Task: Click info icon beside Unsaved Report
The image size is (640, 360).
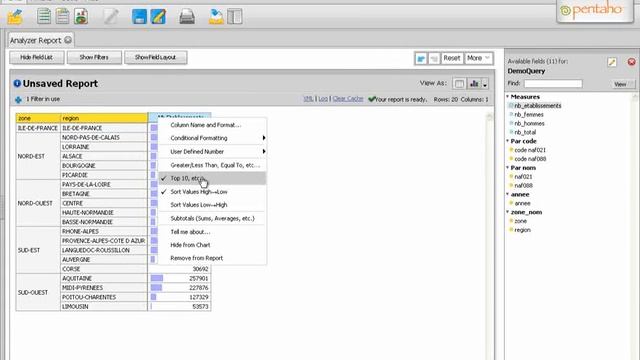Action: [17, 83]
